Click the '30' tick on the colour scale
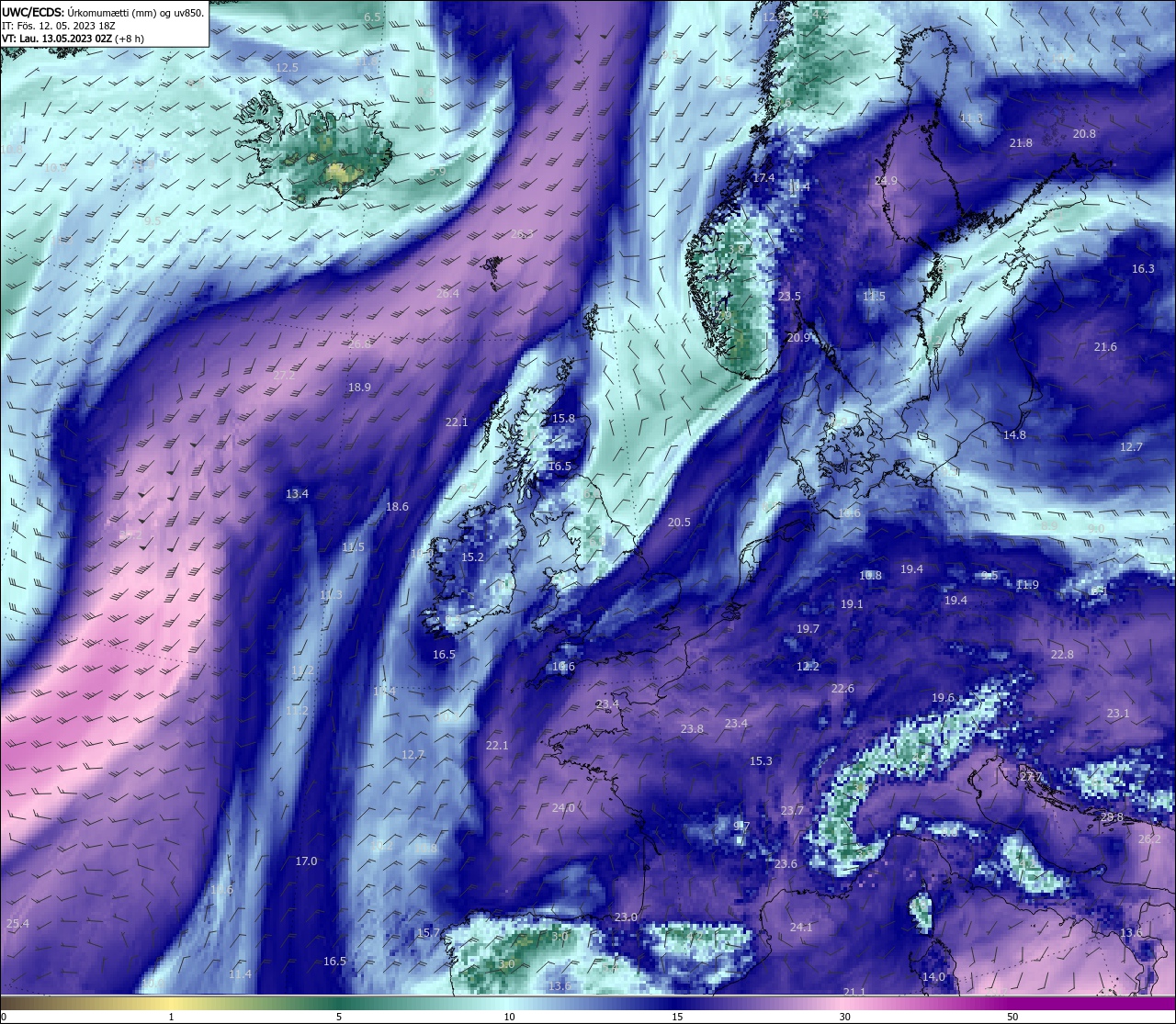The width and height of the screenshot is (1176, 1024). click(844, 1017)
